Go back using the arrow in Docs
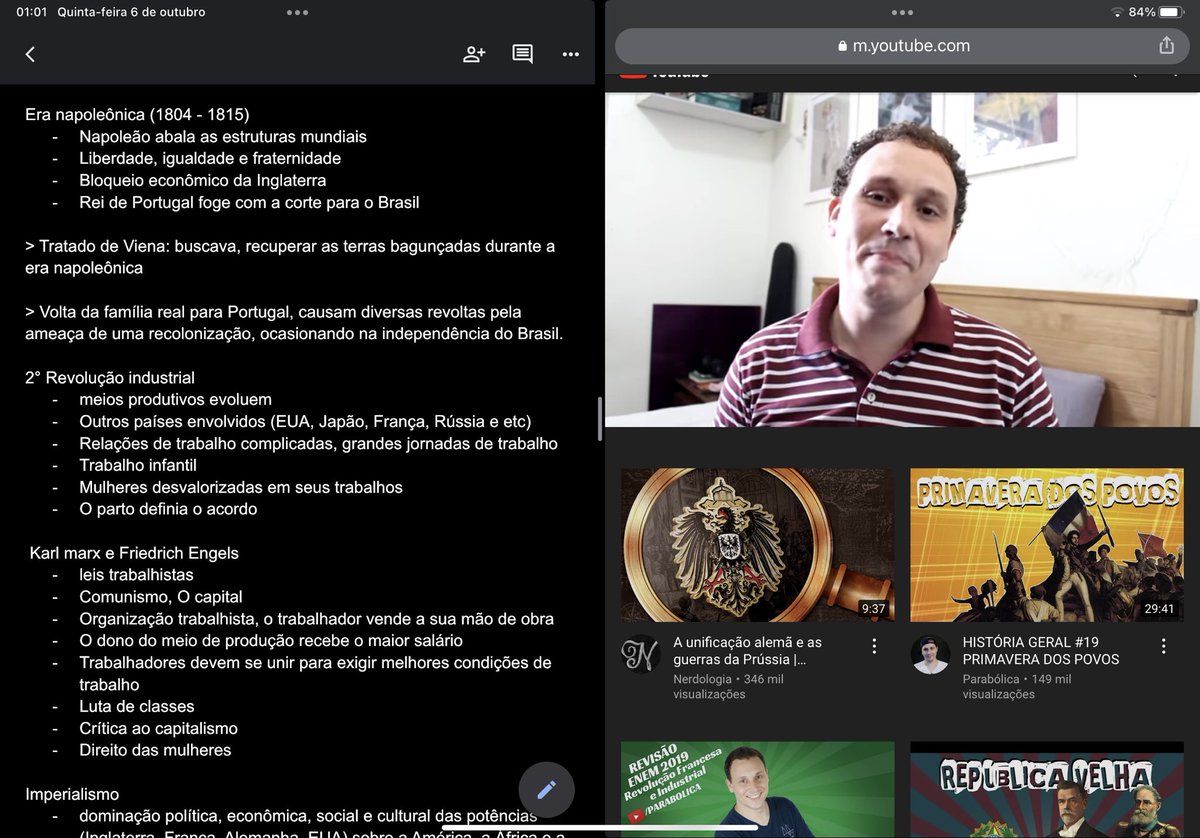The image size is (1200, 838). (x=30, y=54)
